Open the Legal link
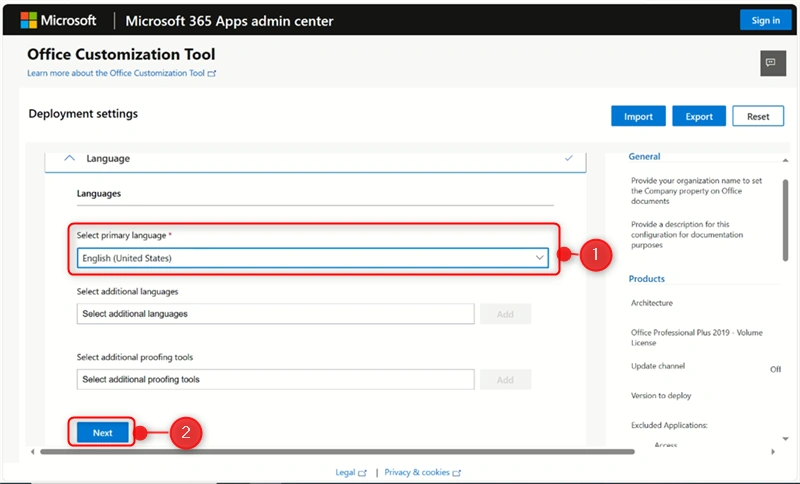This screenshot has width=800, height=484. [x=351, y=472]
